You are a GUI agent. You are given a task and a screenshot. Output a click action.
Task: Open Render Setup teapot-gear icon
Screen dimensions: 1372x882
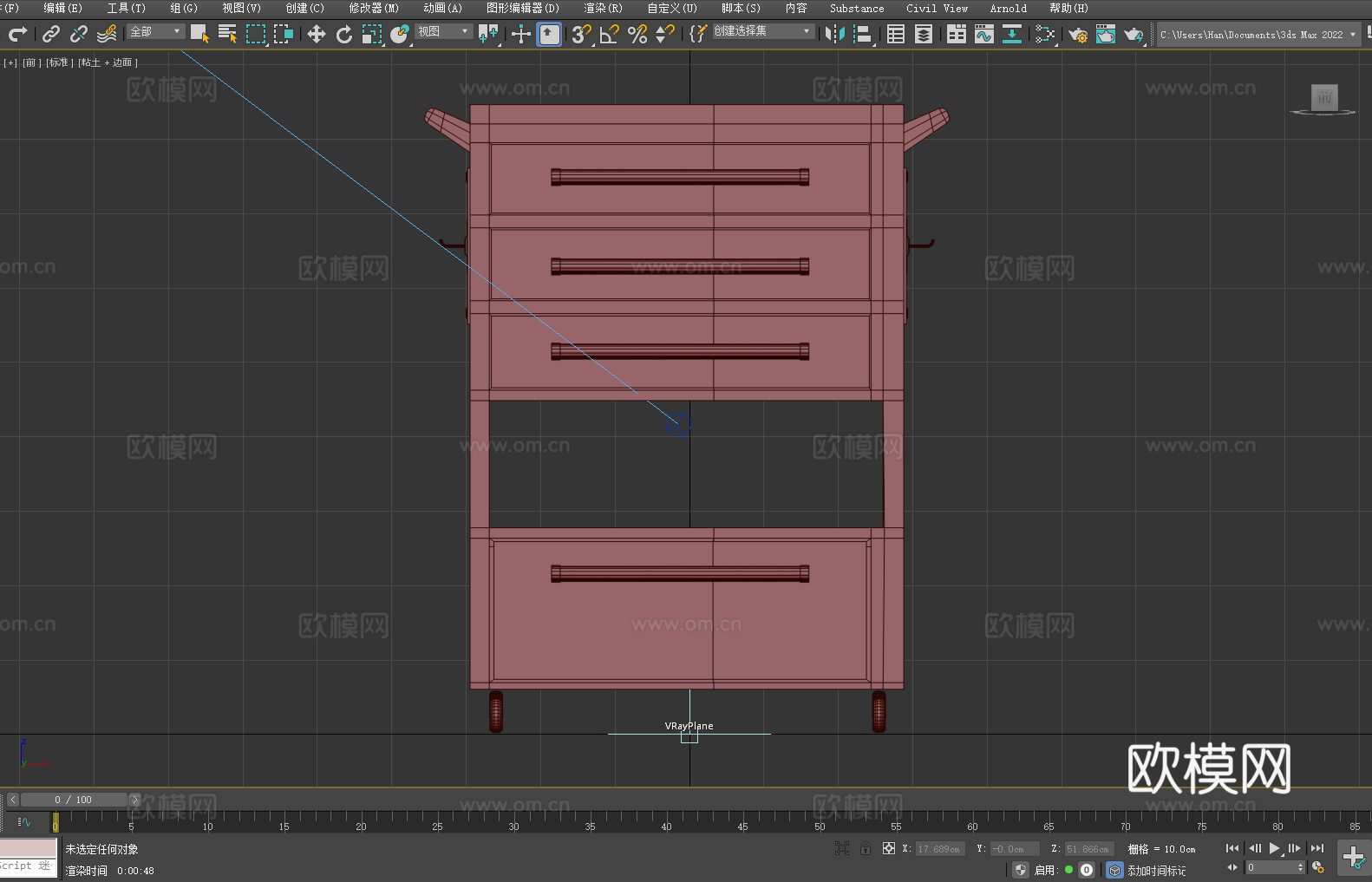1078,34
